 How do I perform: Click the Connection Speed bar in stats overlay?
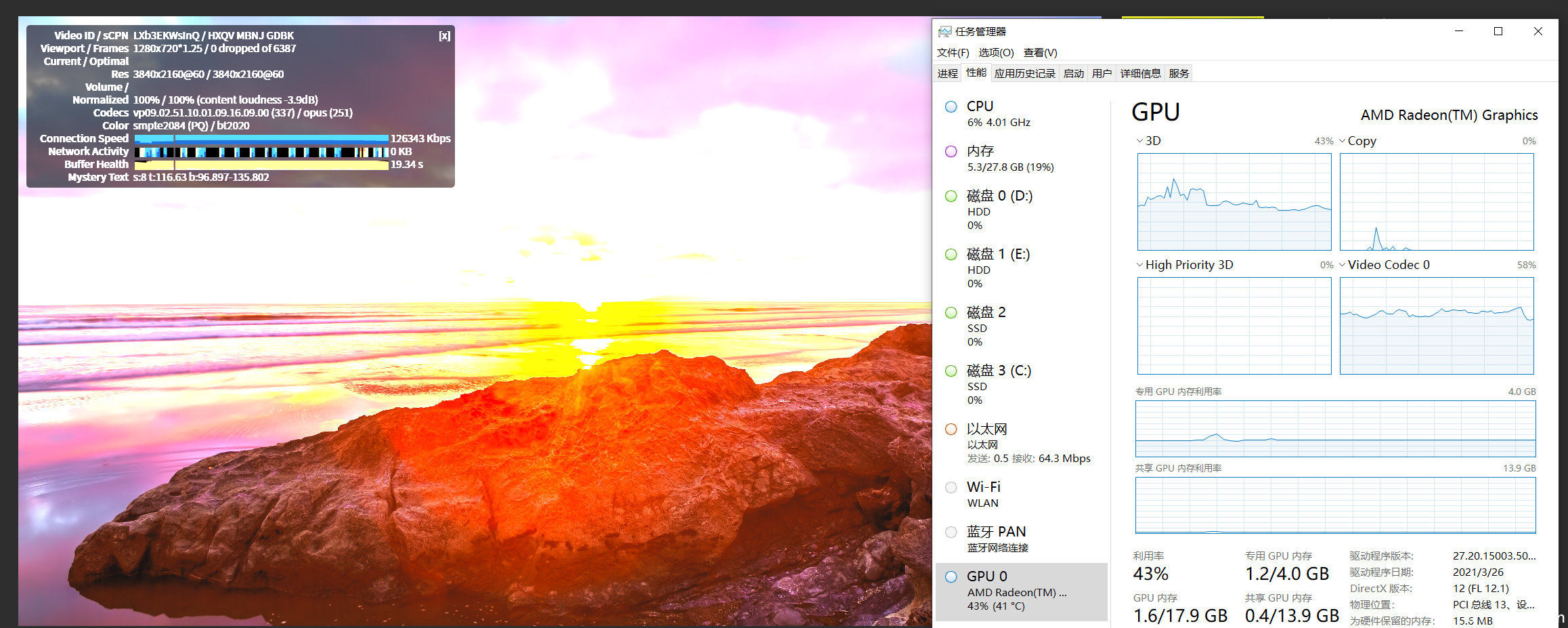click(261, 138)
